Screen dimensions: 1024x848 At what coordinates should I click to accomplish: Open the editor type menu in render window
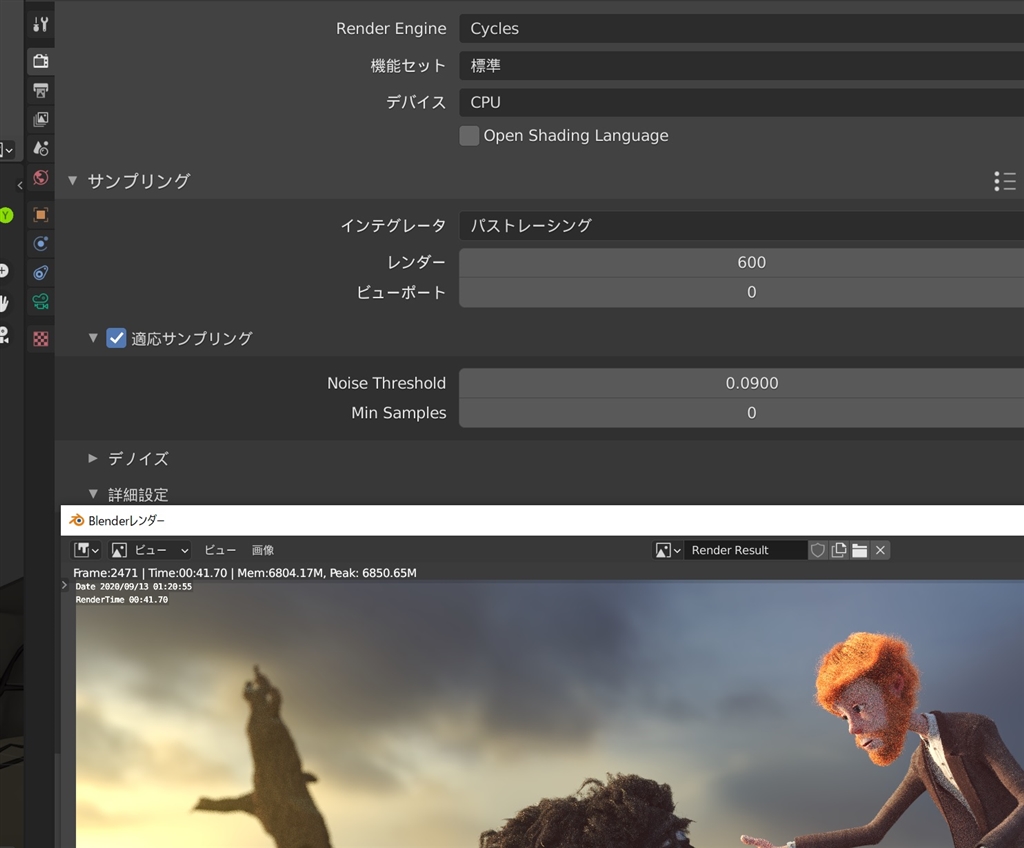coord(86,550)
